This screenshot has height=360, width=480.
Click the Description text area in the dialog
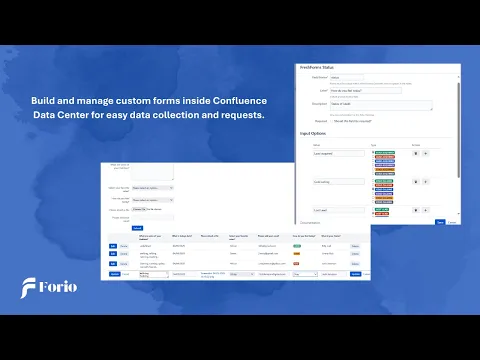pos(381,105)
